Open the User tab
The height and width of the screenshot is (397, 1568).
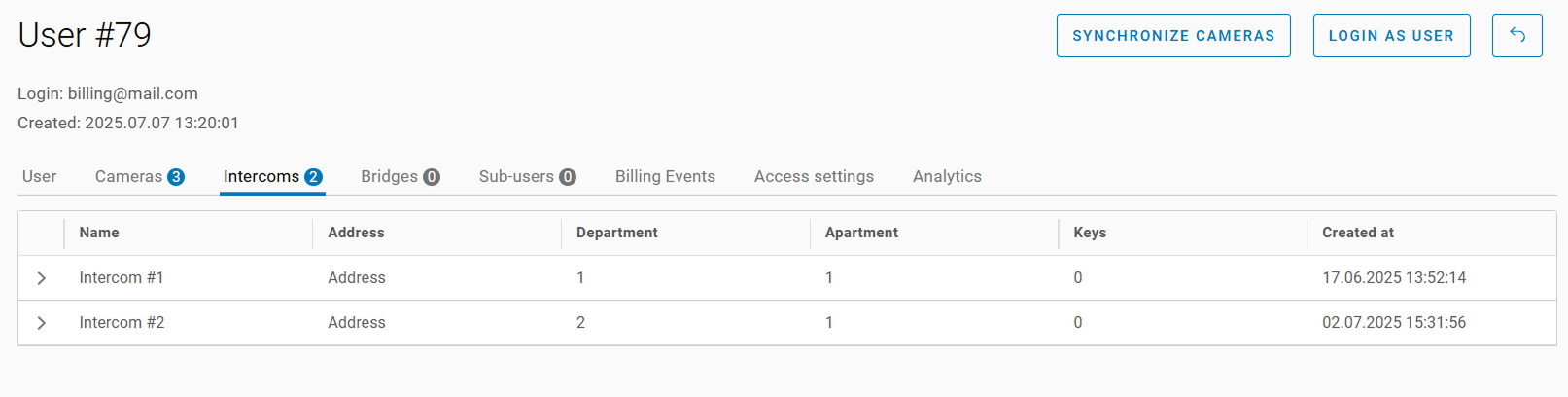[x=40, y=176]
